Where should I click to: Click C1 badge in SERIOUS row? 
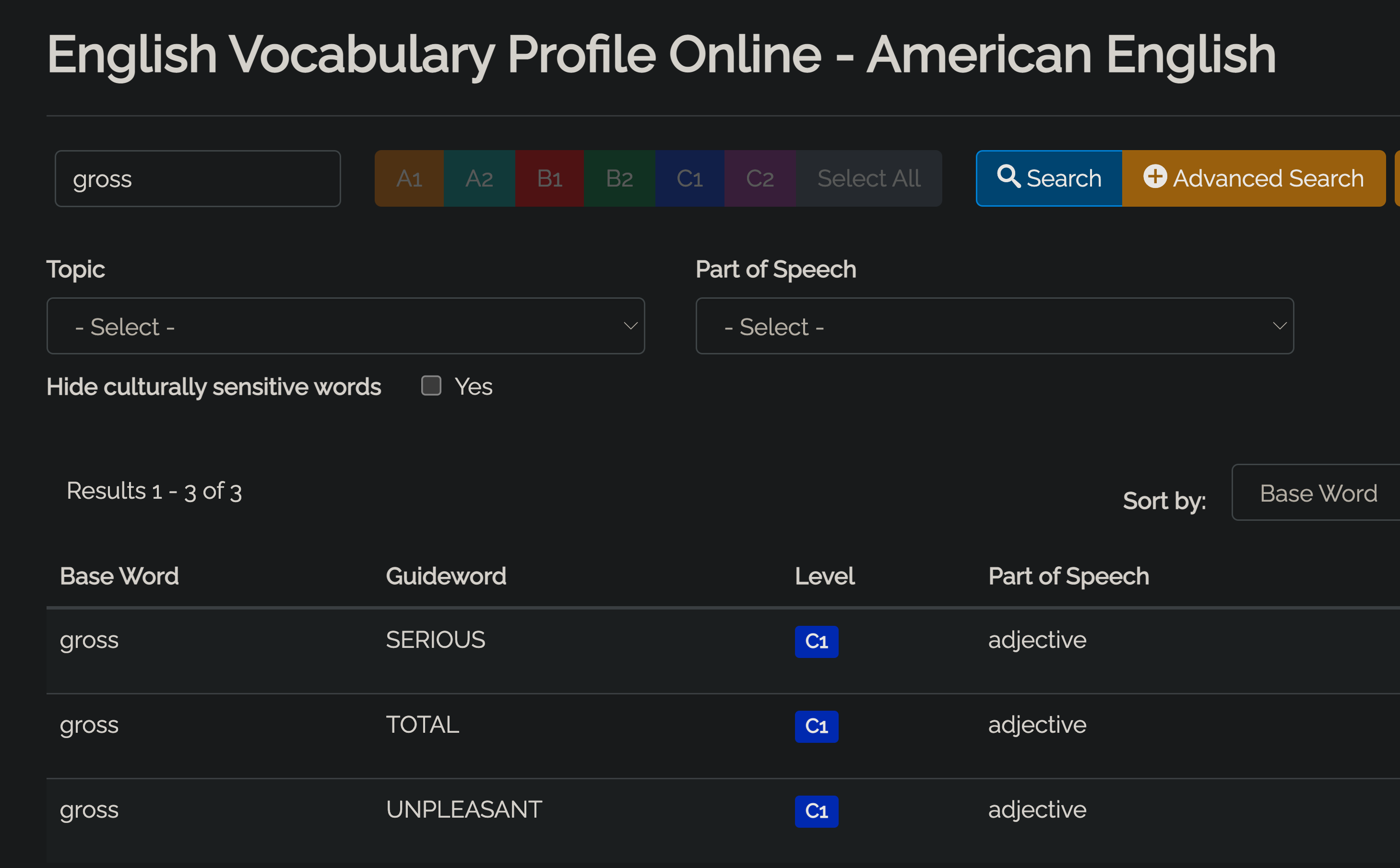(817, 641)
